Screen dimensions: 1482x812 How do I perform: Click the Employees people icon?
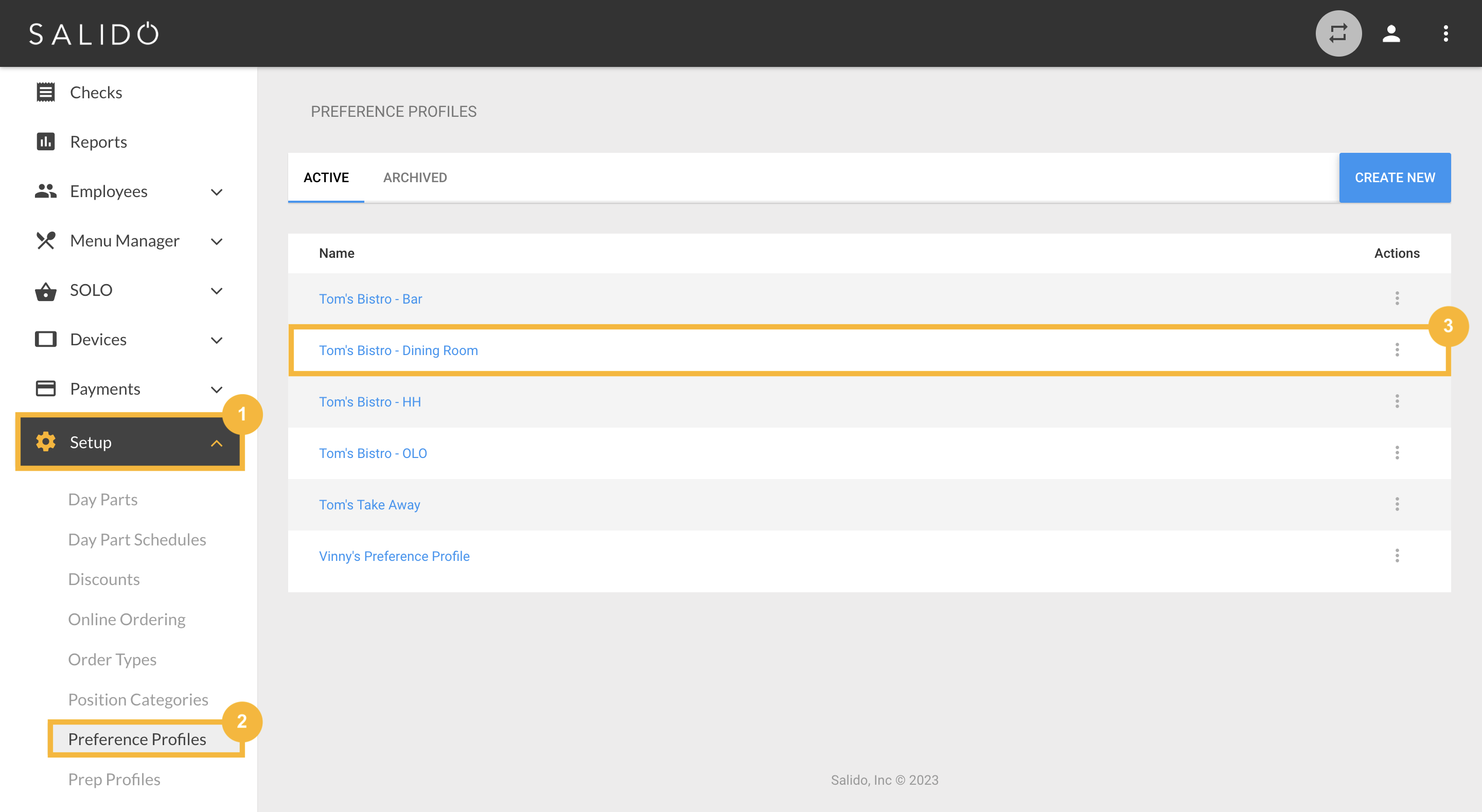[45, 191]
